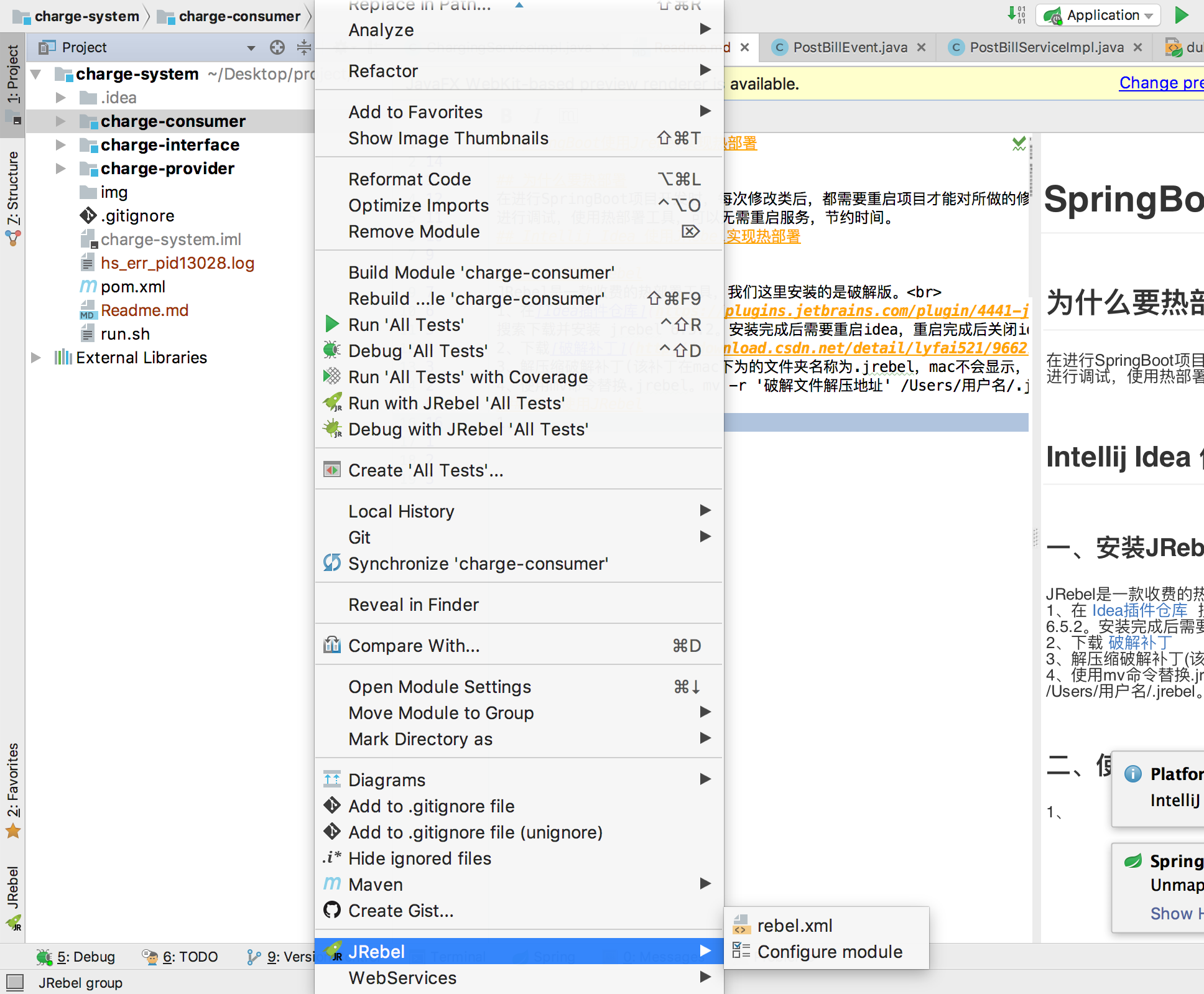Choose Reveal in Finder
Viewport: 1204px width, 994px height.
pyautogui.click(x=519, y=605)
